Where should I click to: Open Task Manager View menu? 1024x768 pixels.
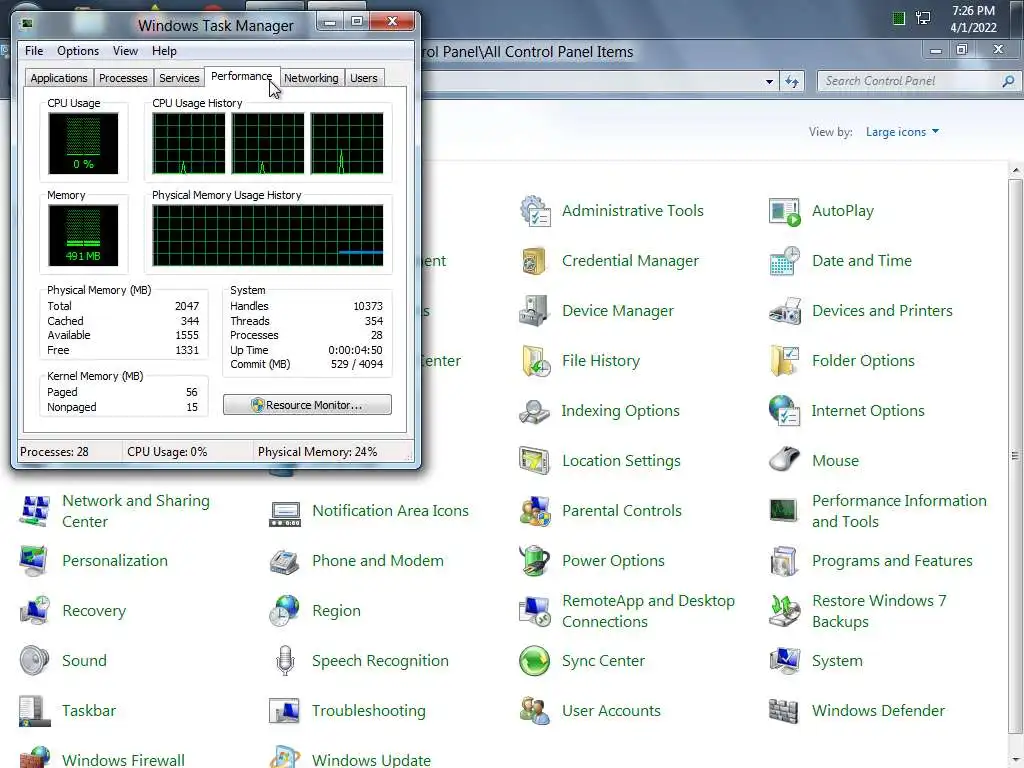click(125, 51)
